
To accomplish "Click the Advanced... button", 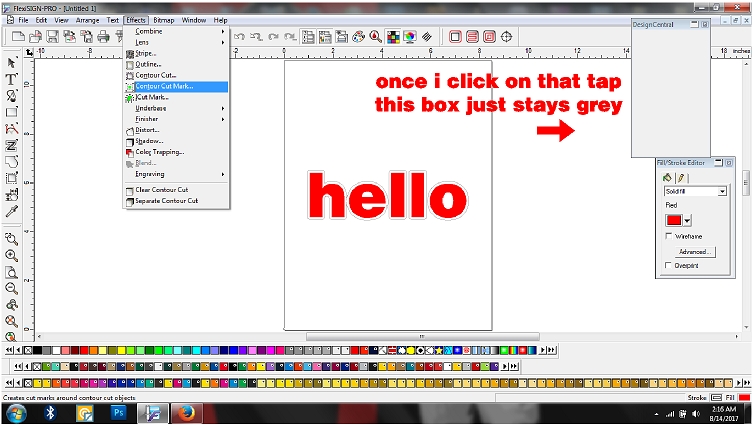I will tap(695, 251).
